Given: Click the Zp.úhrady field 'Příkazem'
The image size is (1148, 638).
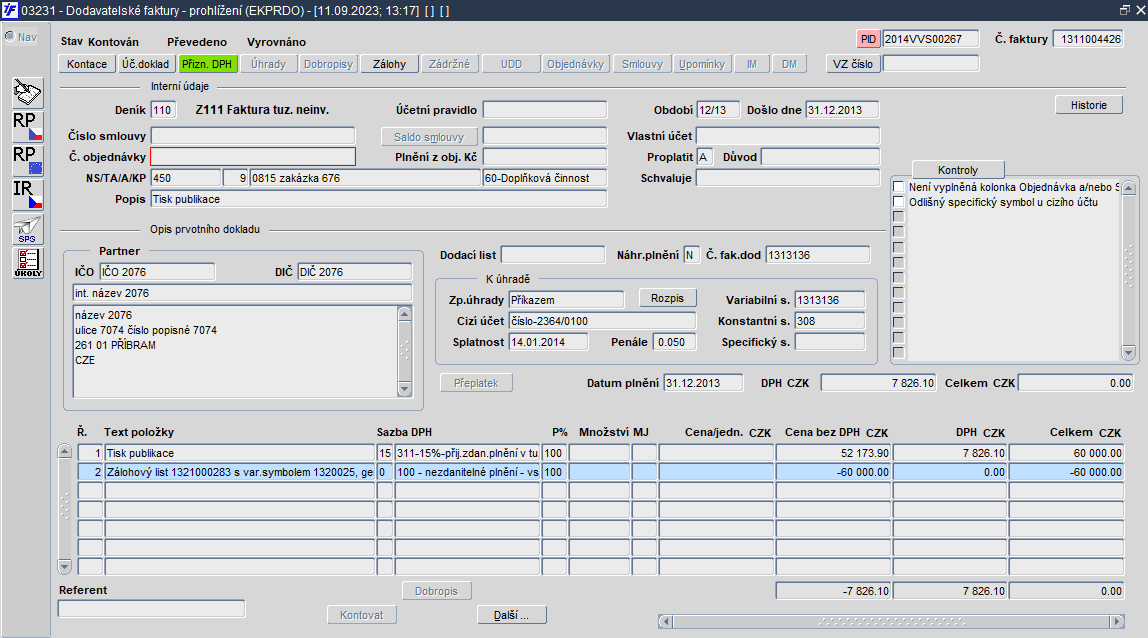Looking at the screenshot, I should pos(567,300).
